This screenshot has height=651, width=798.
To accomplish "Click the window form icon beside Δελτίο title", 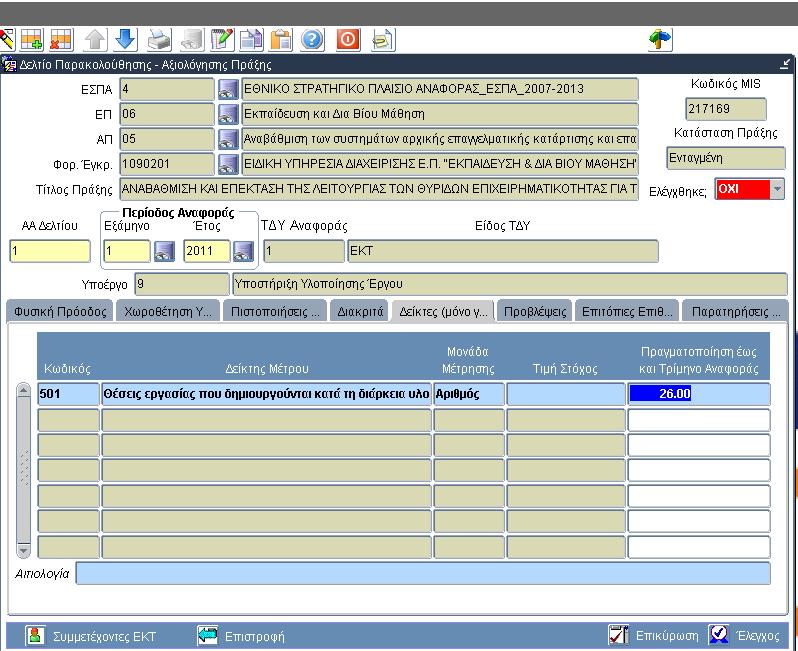I will point(9,65).
